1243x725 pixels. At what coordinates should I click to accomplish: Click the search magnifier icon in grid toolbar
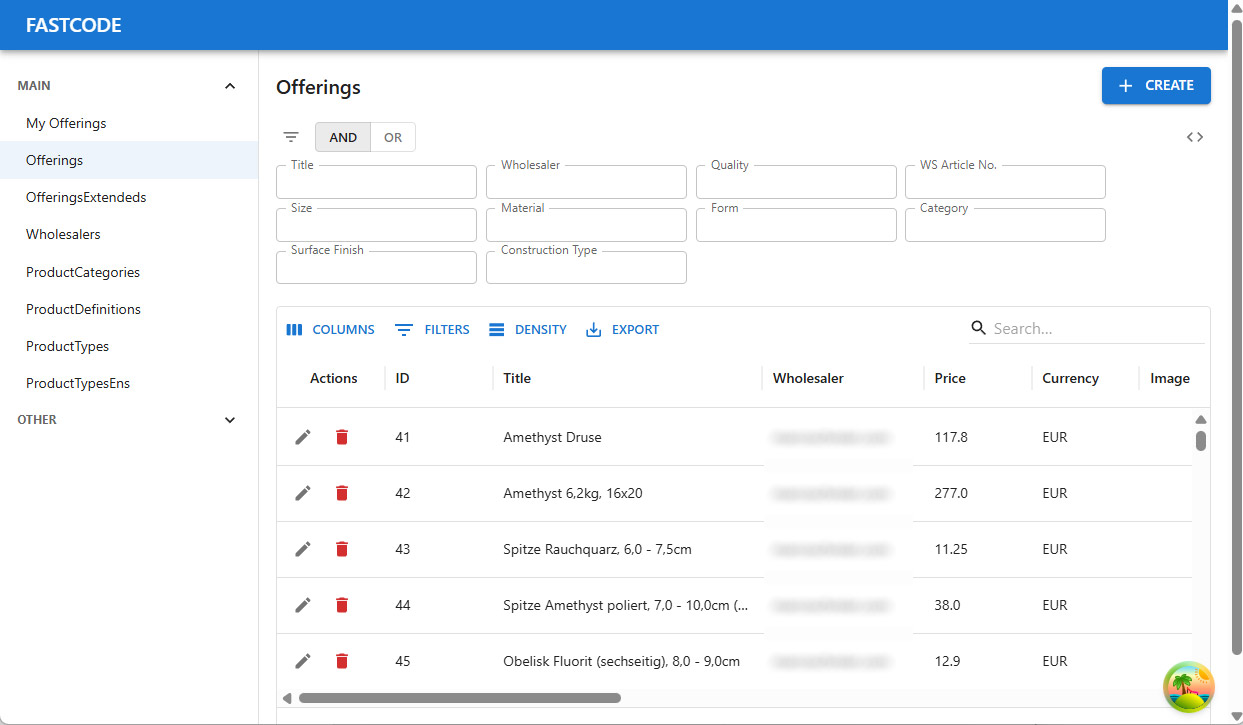click(x=979, y=328)
